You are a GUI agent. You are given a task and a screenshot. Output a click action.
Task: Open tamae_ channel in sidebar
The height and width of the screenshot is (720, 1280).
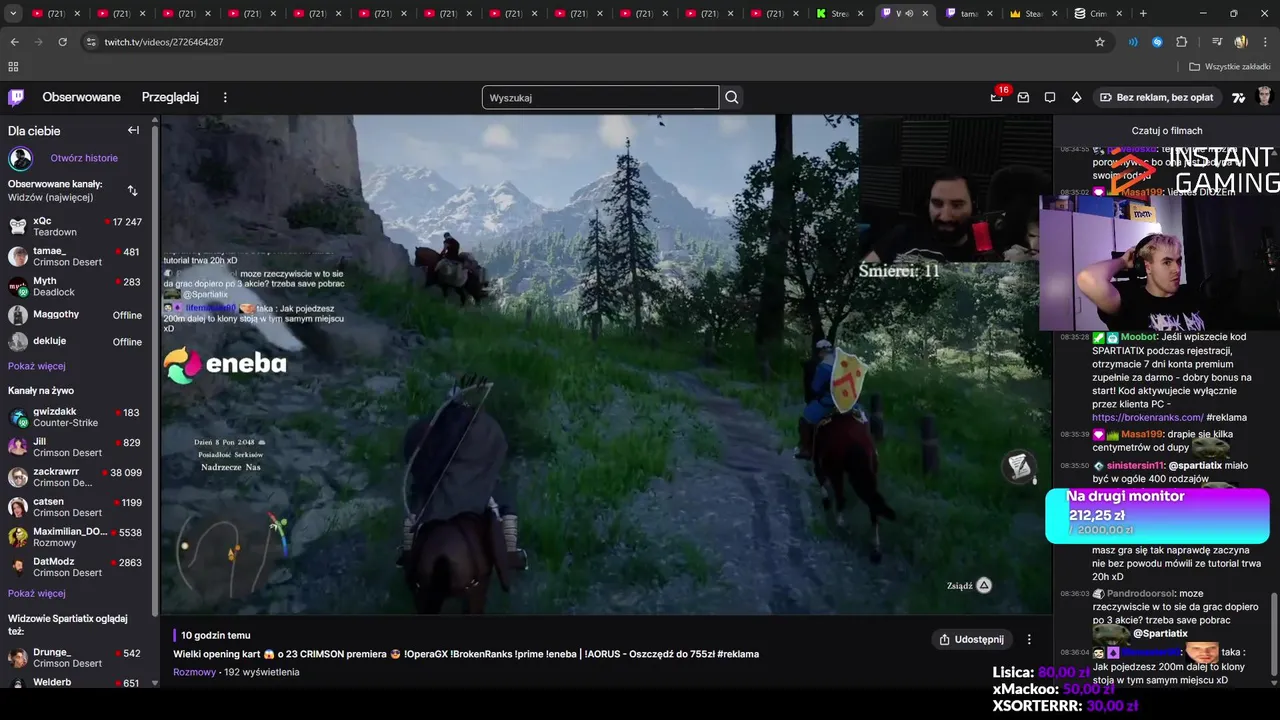75,256
